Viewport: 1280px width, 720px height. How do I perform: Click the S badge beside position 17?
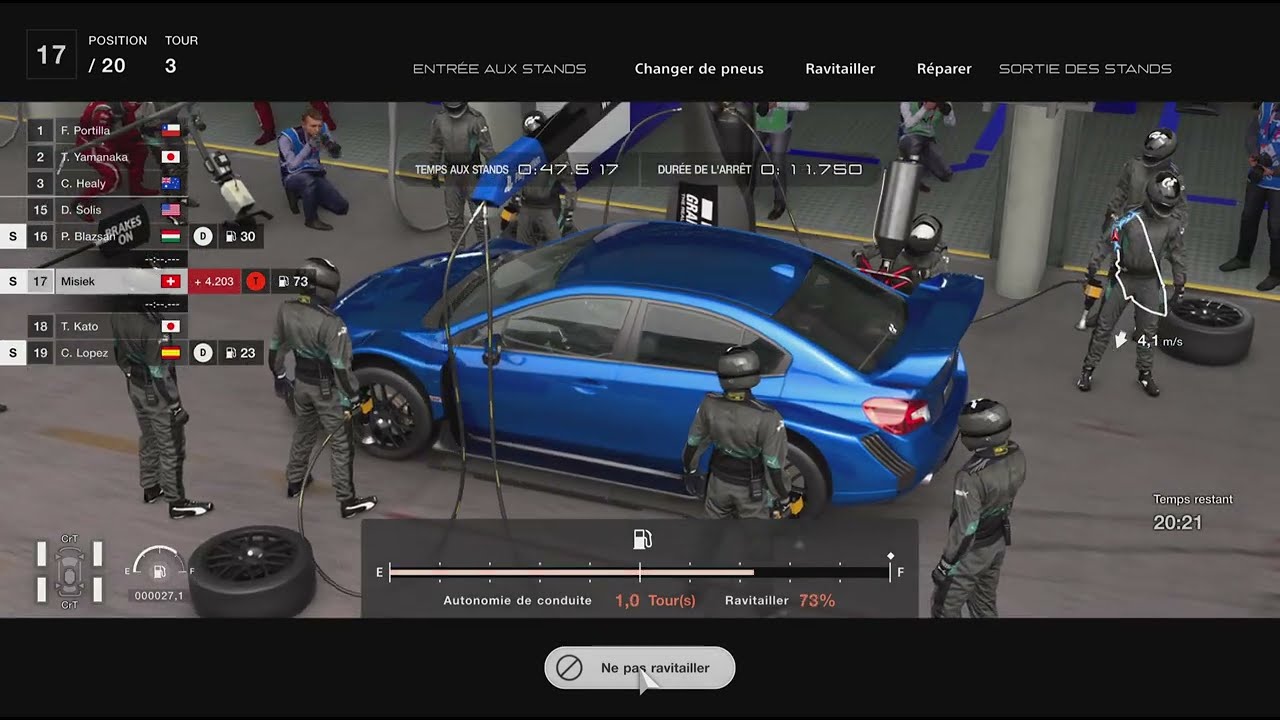(13, 281)
